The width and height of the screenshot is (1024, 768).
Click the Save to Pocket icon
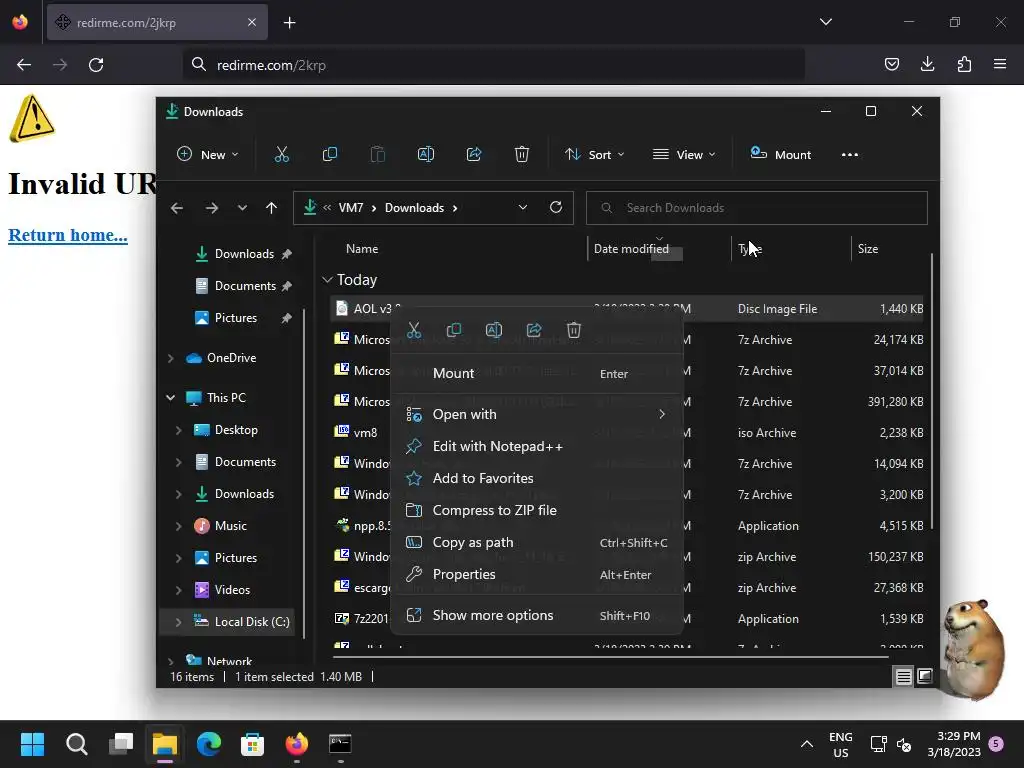click(891, 64)
